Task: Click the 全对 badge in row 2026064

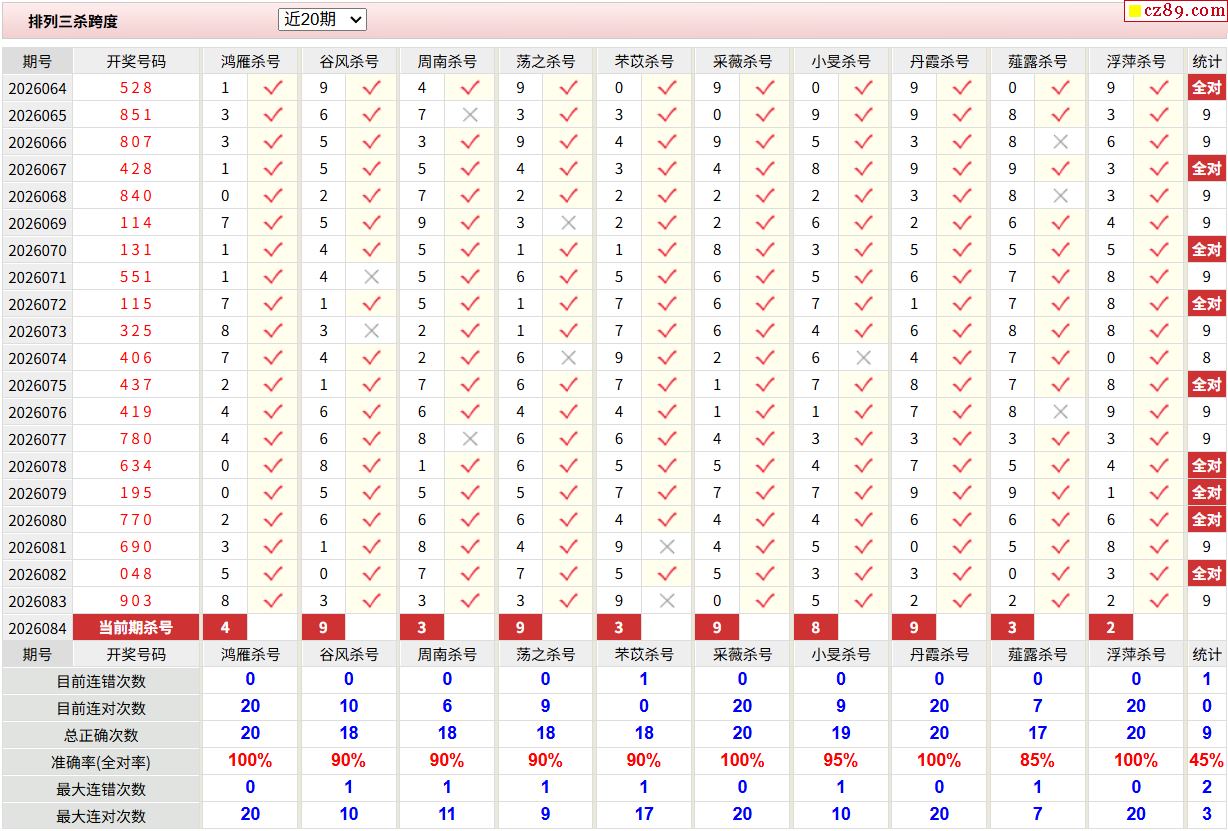Action: [1206, 88]
